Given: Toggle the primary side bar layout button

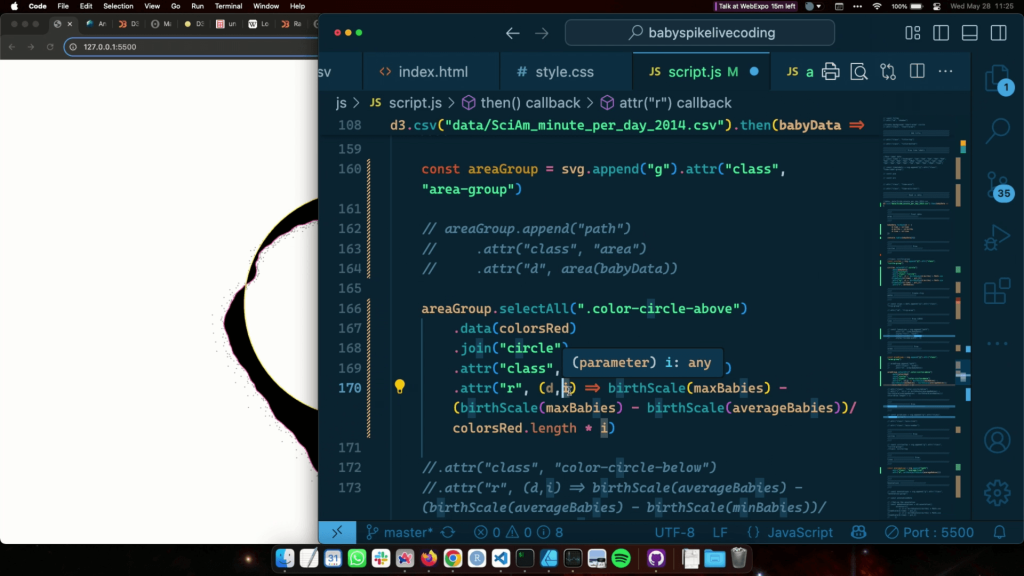Looking at the screenshot, I should (x=941, y=33).
